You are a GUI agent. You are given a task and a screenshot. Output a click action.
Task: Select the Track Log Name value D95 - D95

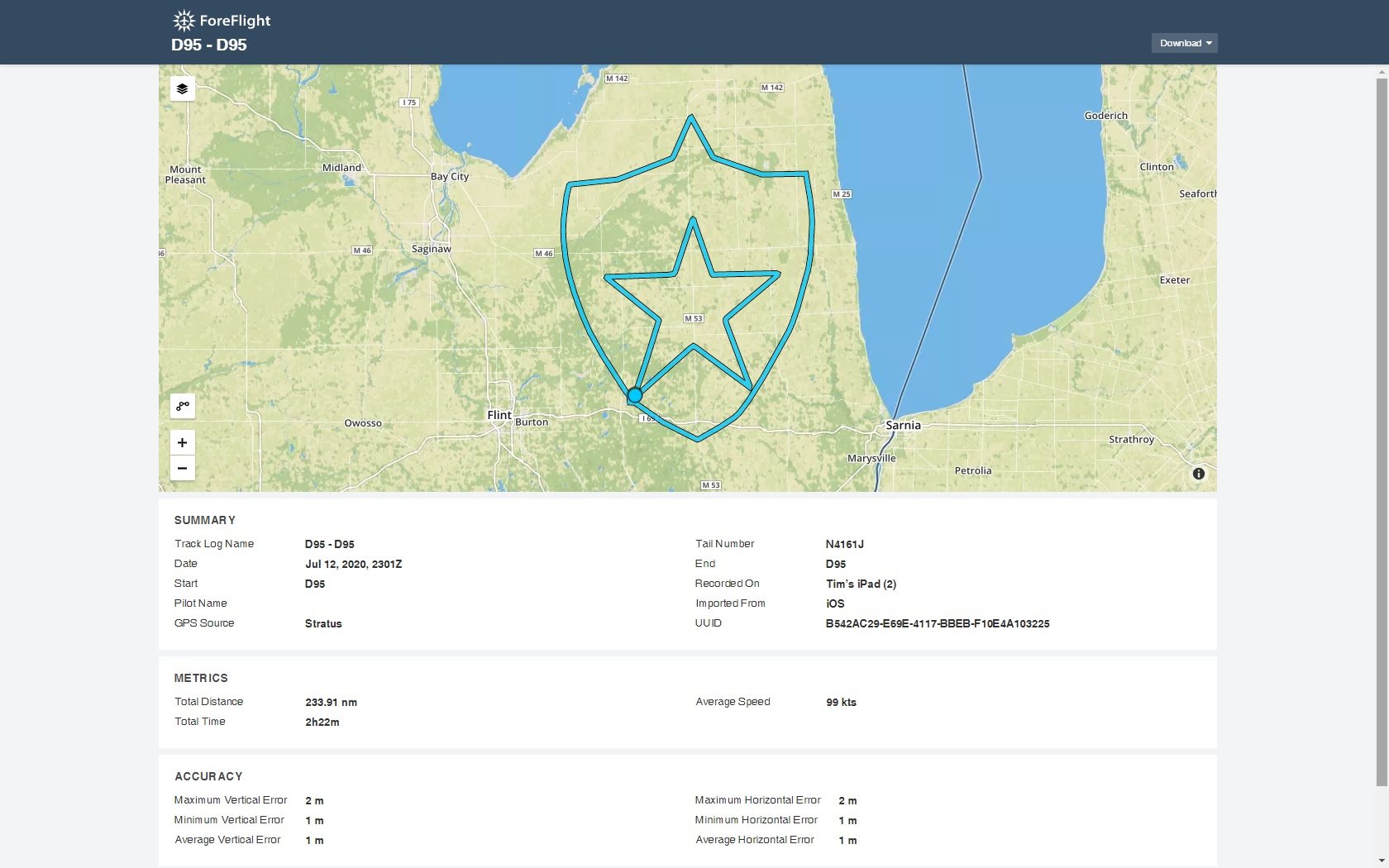329,544
